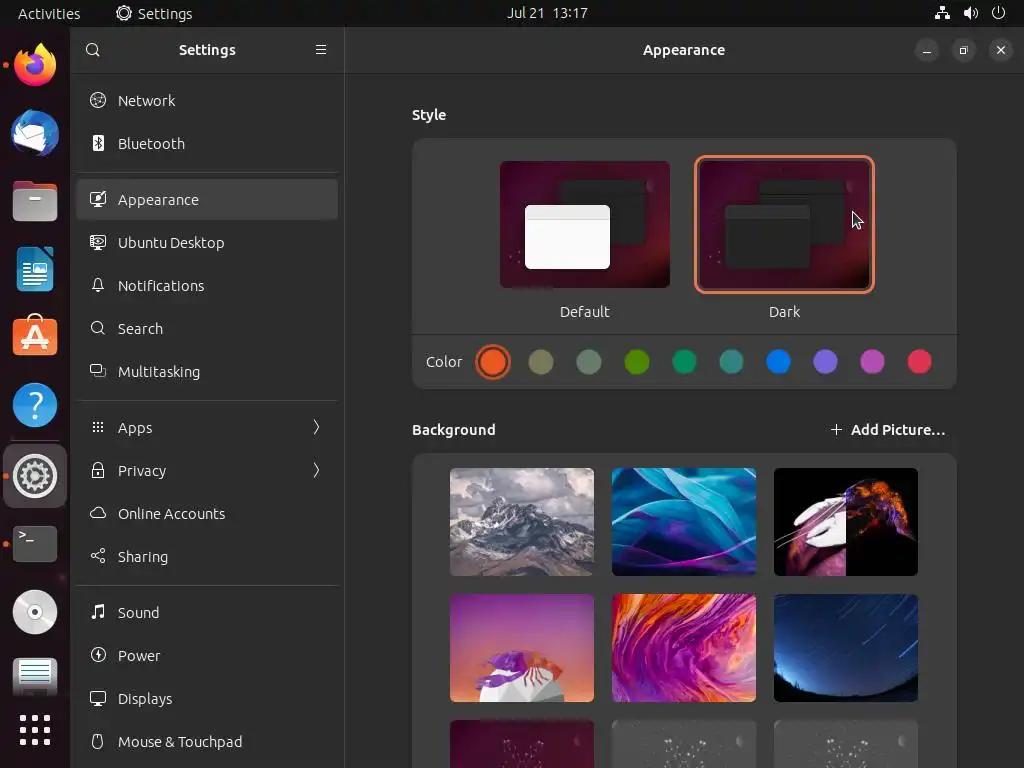This screenshot has width=1024, height=768.
Task: Go to Search settings
Action: [x=207, y=328]
